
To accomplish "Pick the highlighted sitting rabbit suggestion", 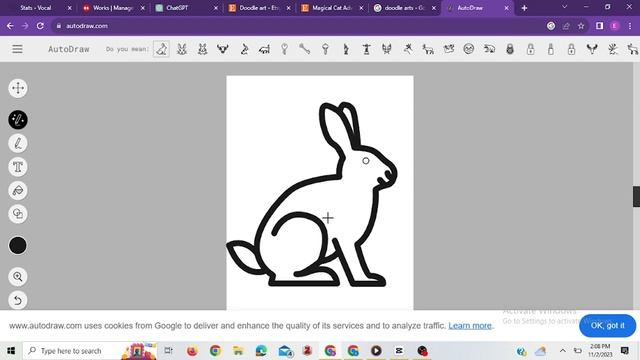I will (x=161, y=49).
